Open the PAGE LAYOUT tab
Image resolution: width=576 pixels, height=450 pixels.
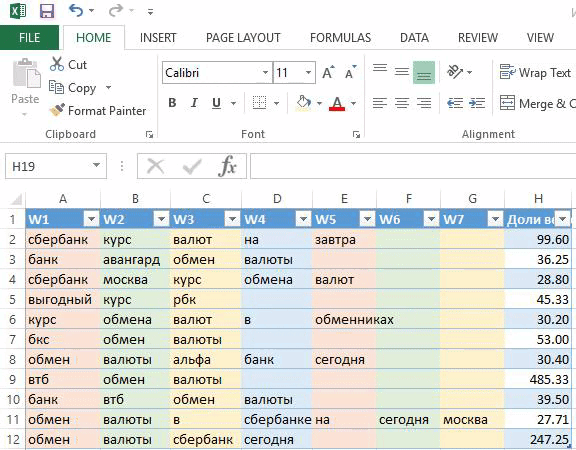243,37
